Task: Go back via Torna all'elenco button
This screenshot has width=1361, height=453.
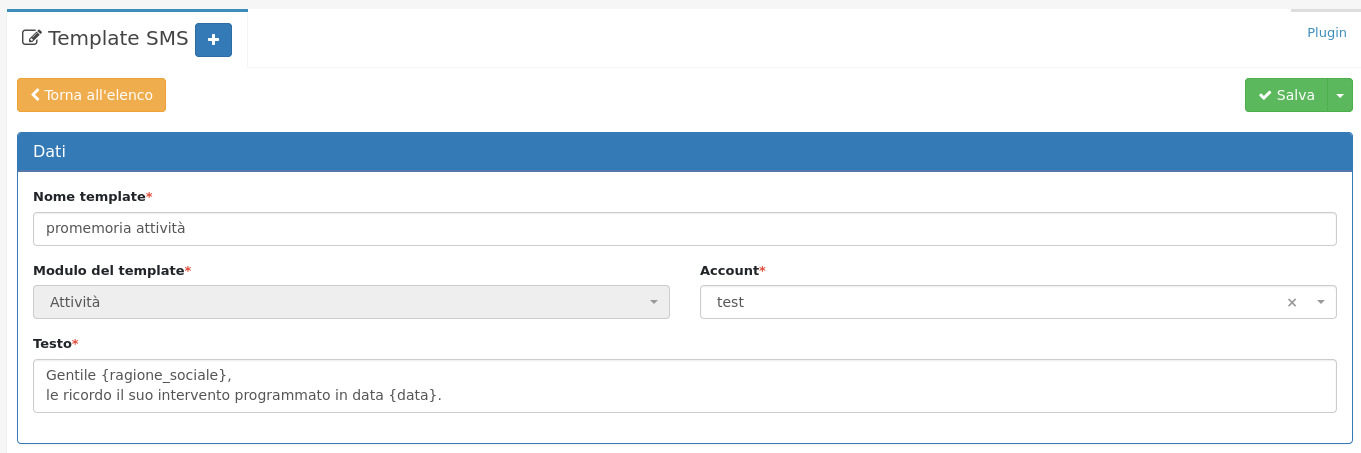Action: pyautogui.click(x=92, y=95)
